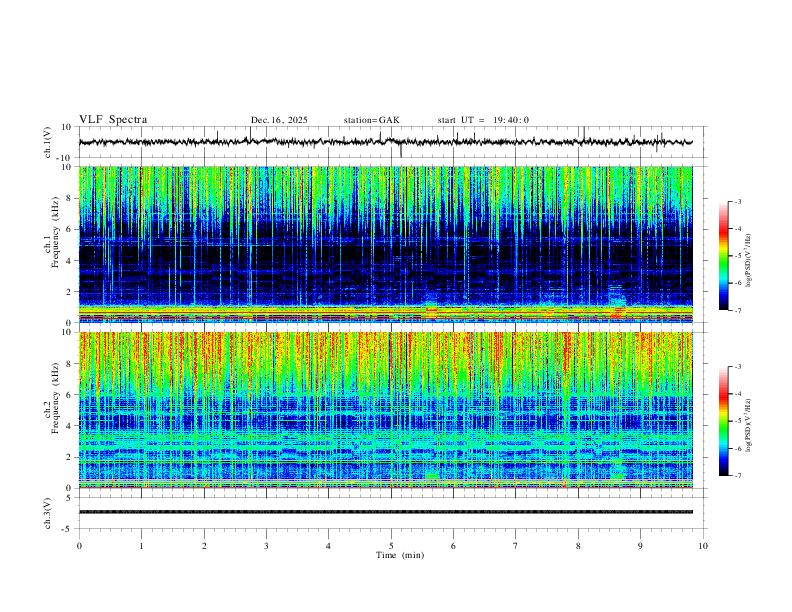Click the '0' tick on the time axis
This screenshot has height=612, width=792.
point(79,546)
